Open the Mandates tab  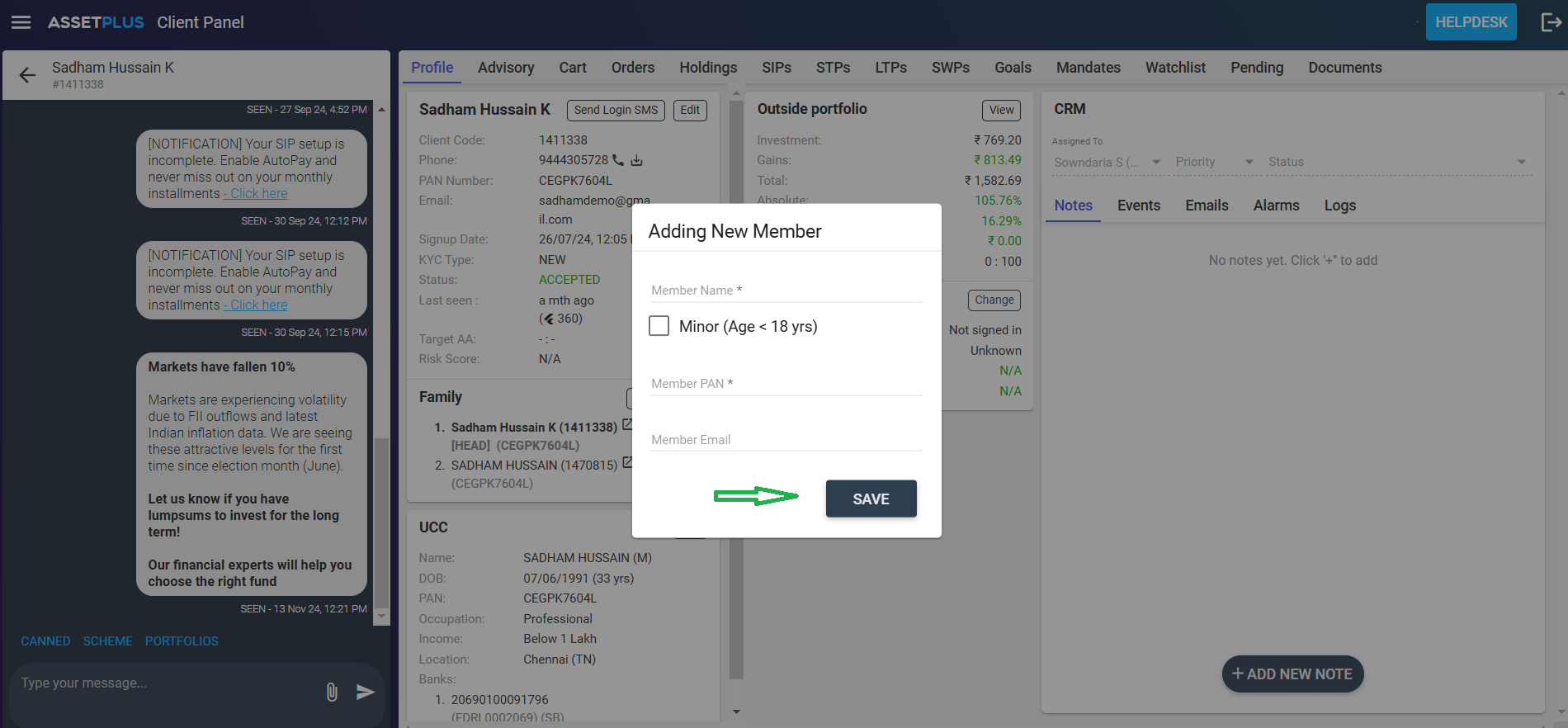pos(1089,68)
